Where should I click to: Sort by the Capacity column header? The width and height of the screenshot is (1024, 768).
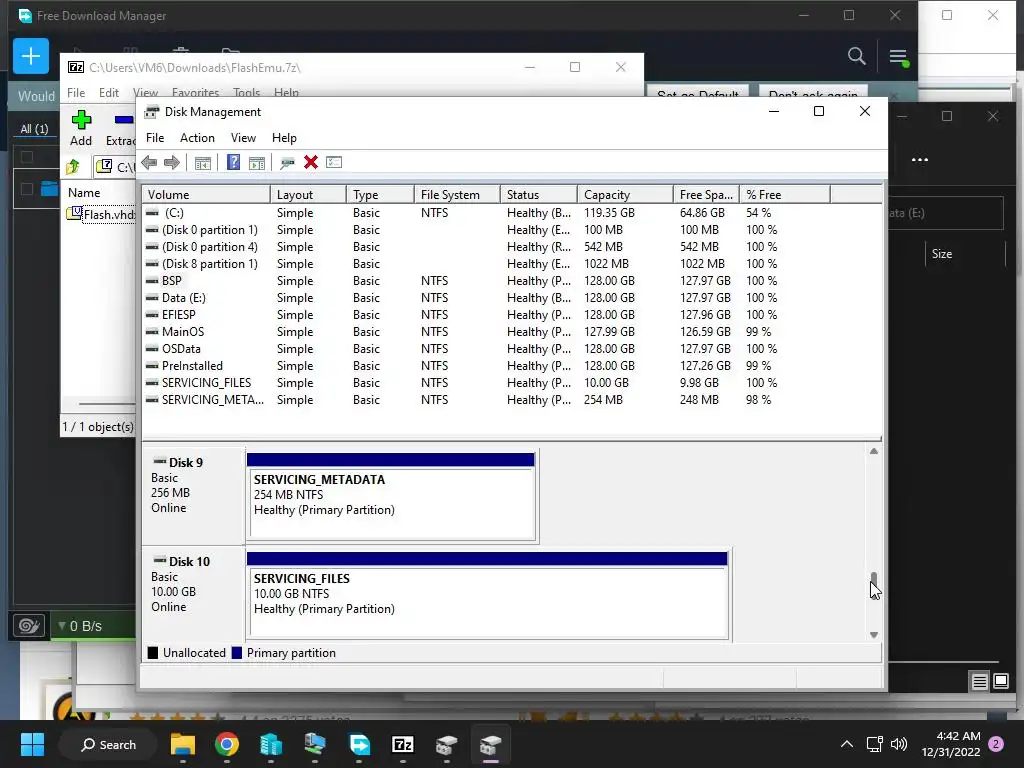[x=626, y=195]
